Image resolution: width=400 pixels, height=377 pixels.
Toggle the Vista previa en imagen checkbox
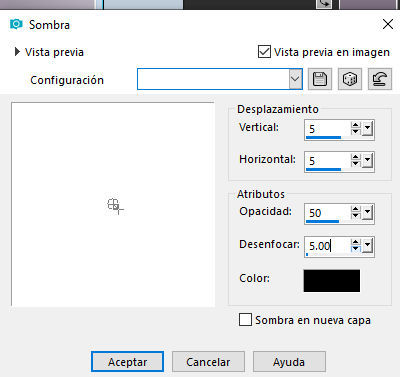[x=264, y=52]
